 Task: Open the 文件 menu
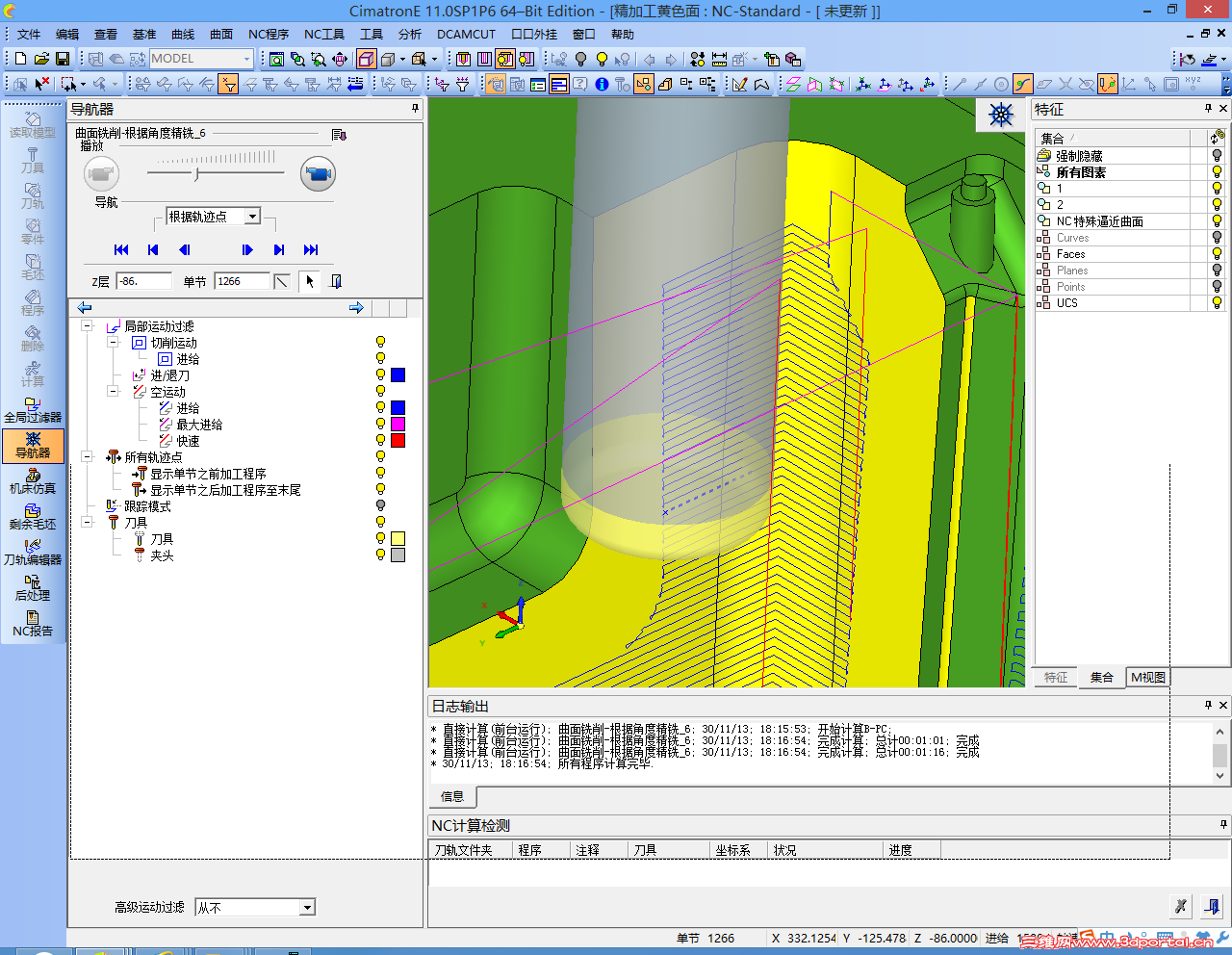[29, 35]
